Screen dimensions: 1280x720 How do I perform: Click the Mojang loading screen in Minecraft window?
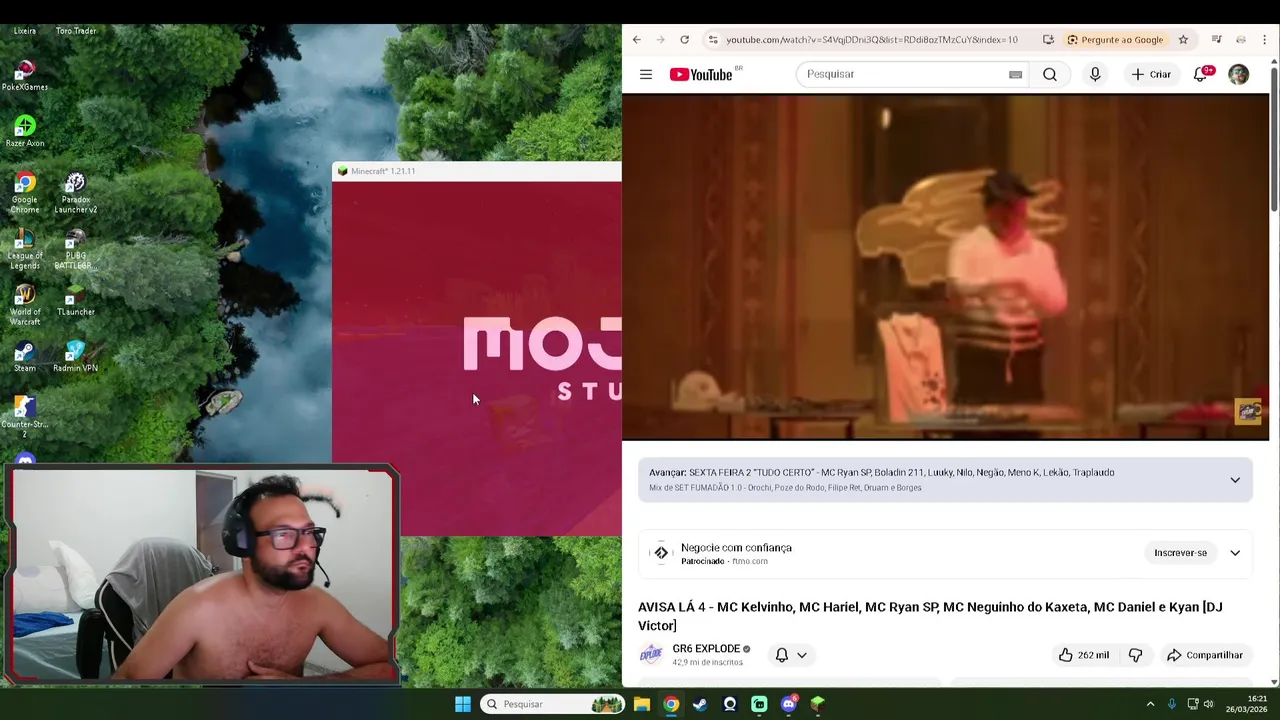coord(477,358)
